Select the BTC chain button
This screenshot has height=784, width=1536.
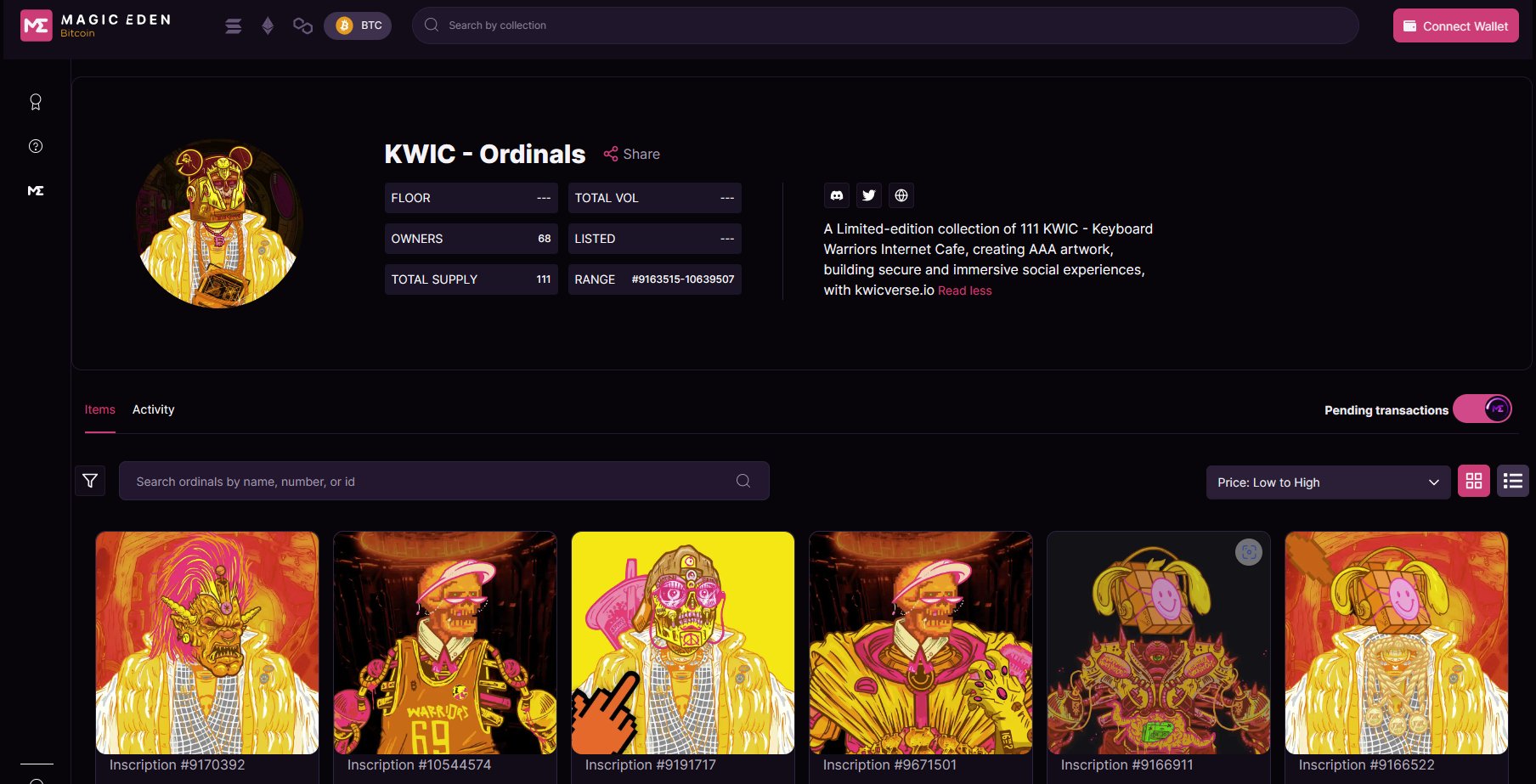click(x=358, y=25)
